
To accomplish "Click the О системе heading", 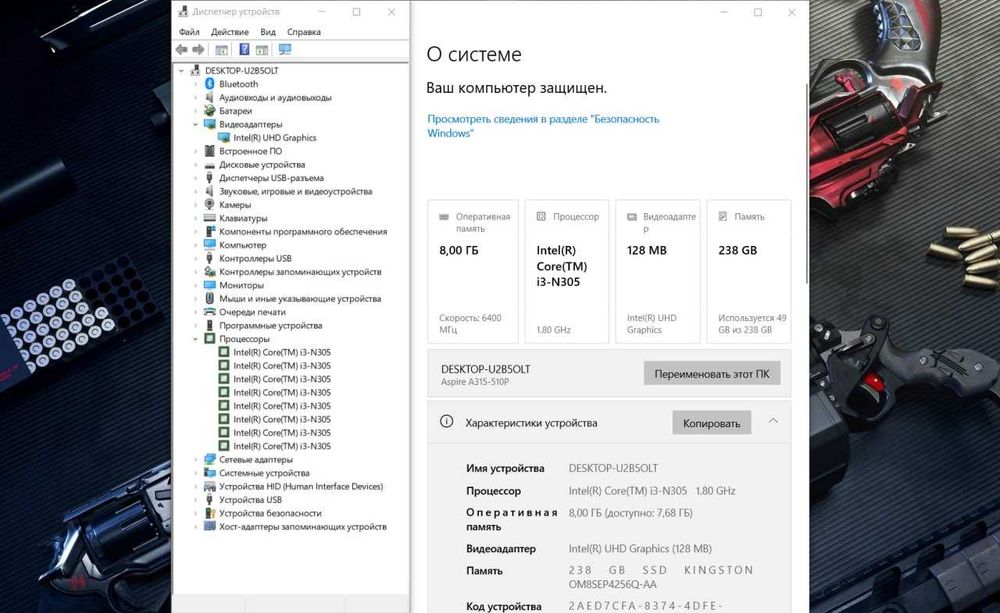I will pos(474,54).
